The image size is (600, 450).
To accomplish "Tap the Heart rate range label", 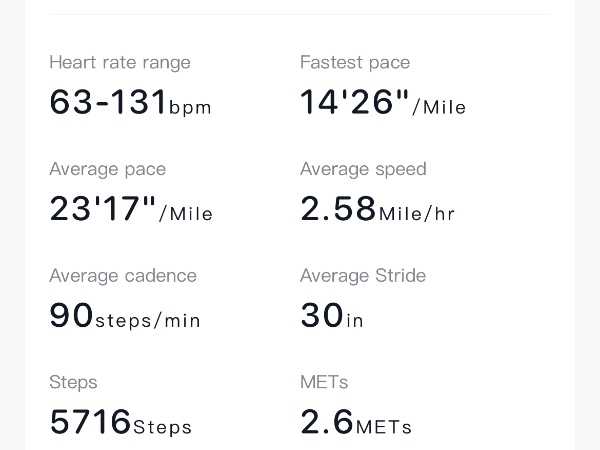I will click(119, 63).
